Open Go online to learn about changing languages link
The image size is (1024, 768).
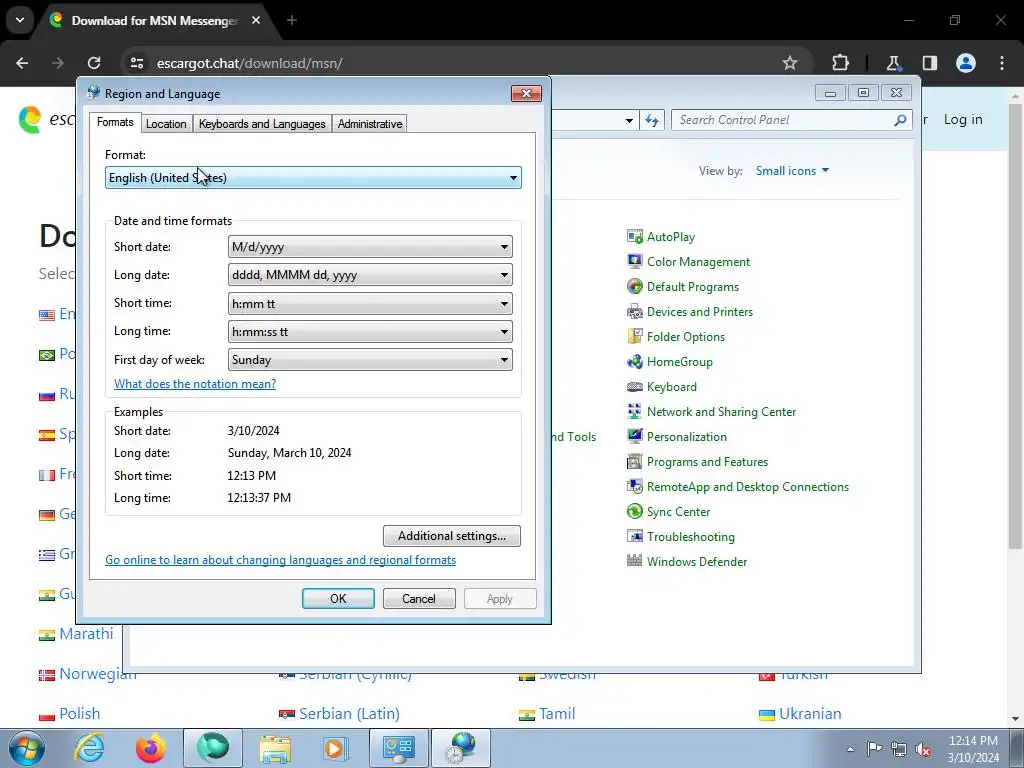tap(281, 560)
